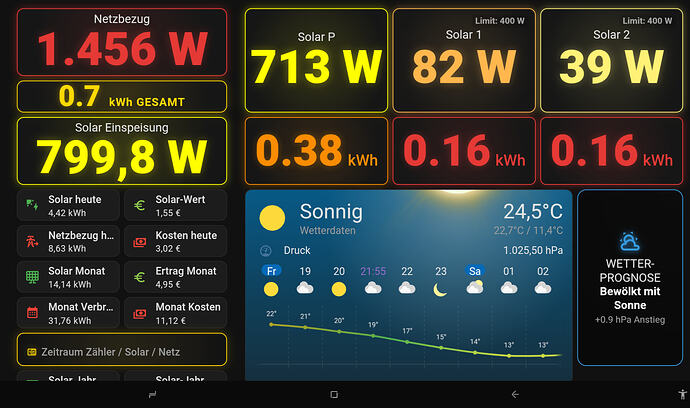Viewport: 690px width, 408px height.
Task: Tap the Android home square button
Action: 334,394
